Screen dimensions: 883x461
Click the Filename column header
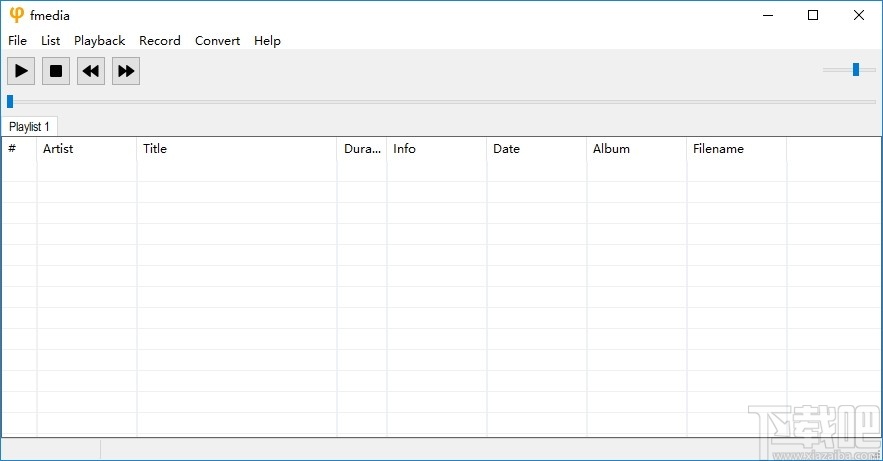point(736,149)
